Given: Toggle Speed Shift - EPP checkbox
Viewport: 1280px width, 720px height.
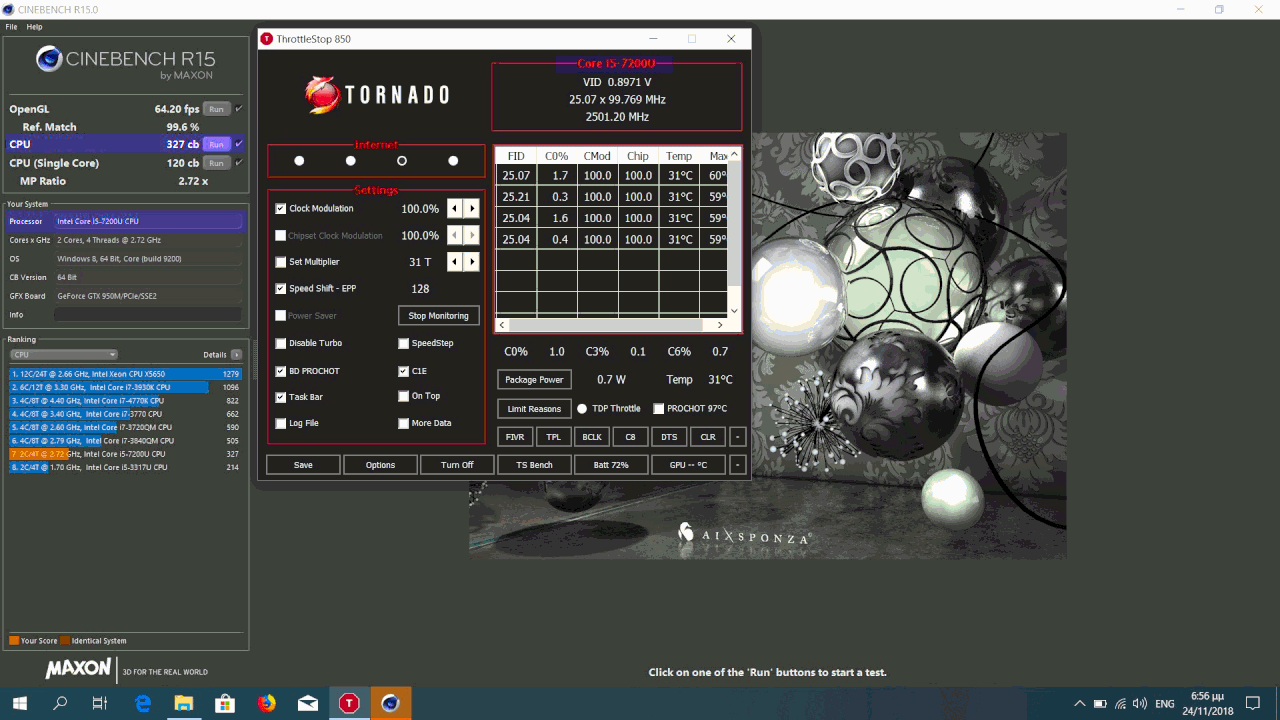Looking at the screenshot, I should [281, 288].
